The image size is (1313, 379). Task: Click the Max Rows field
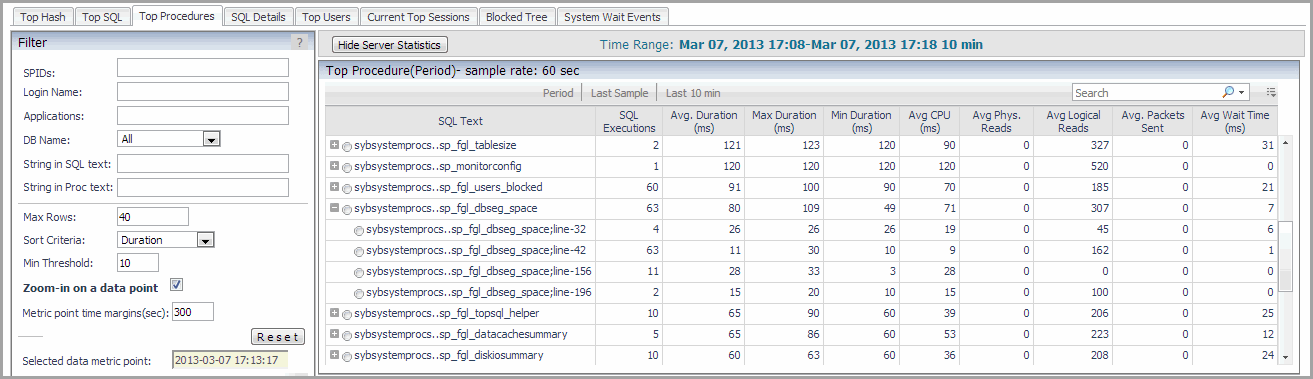[x=152, y=217]
